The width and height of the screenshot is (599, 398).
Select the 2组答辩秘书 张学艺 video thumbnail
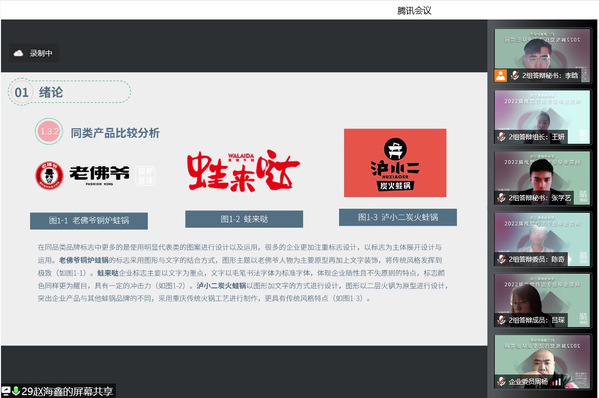pos(542,178)
